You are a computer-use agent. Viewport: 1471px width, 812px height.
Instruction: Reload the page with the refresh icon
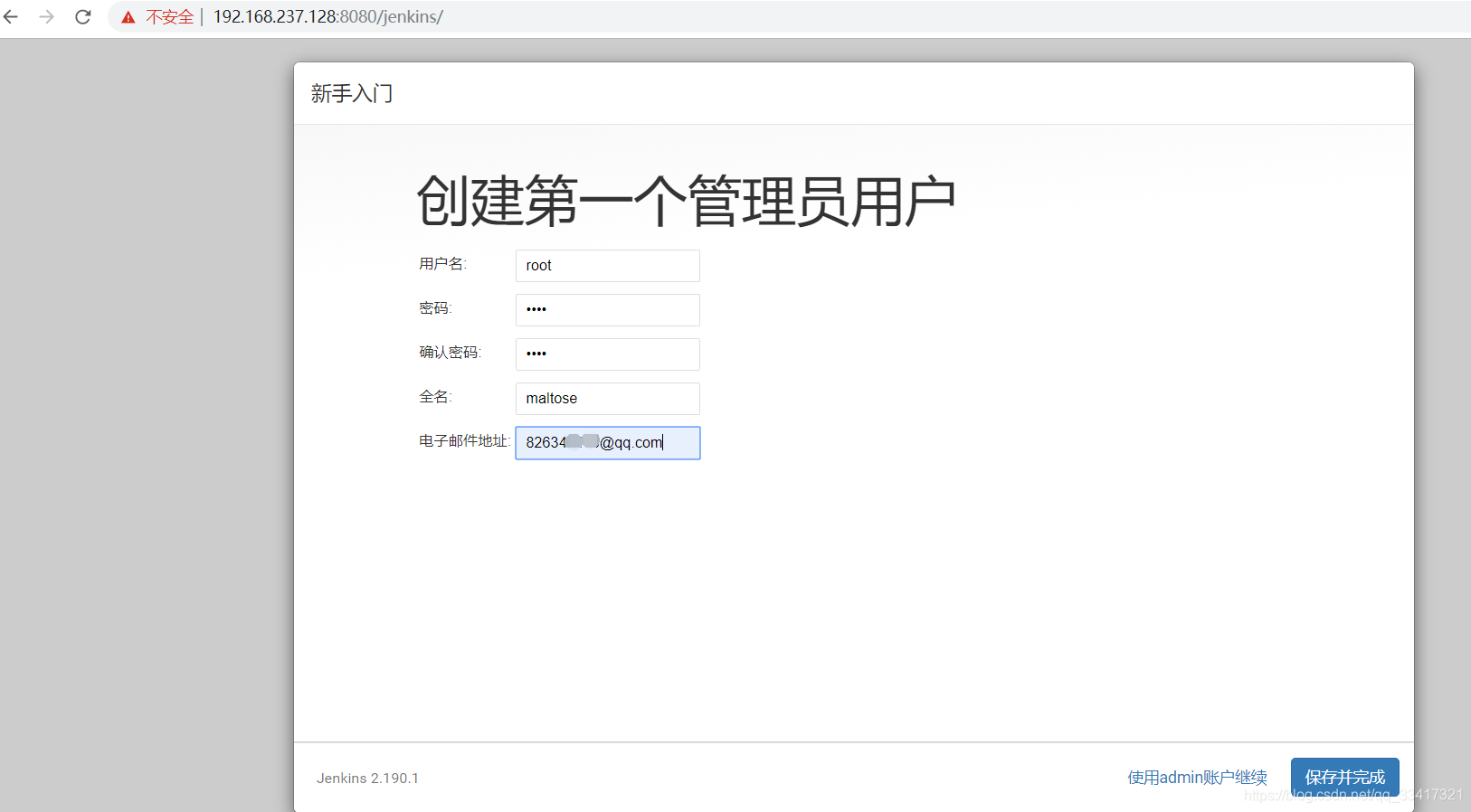click(x=83, y=17)
